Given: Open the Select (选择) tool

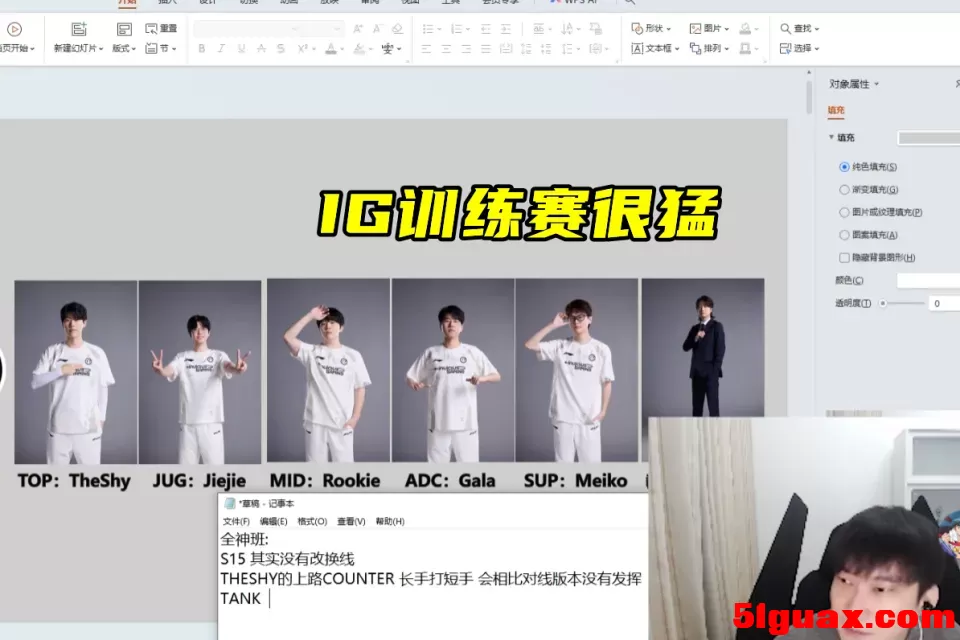Looking at the screenshot, I should (799, 48).
